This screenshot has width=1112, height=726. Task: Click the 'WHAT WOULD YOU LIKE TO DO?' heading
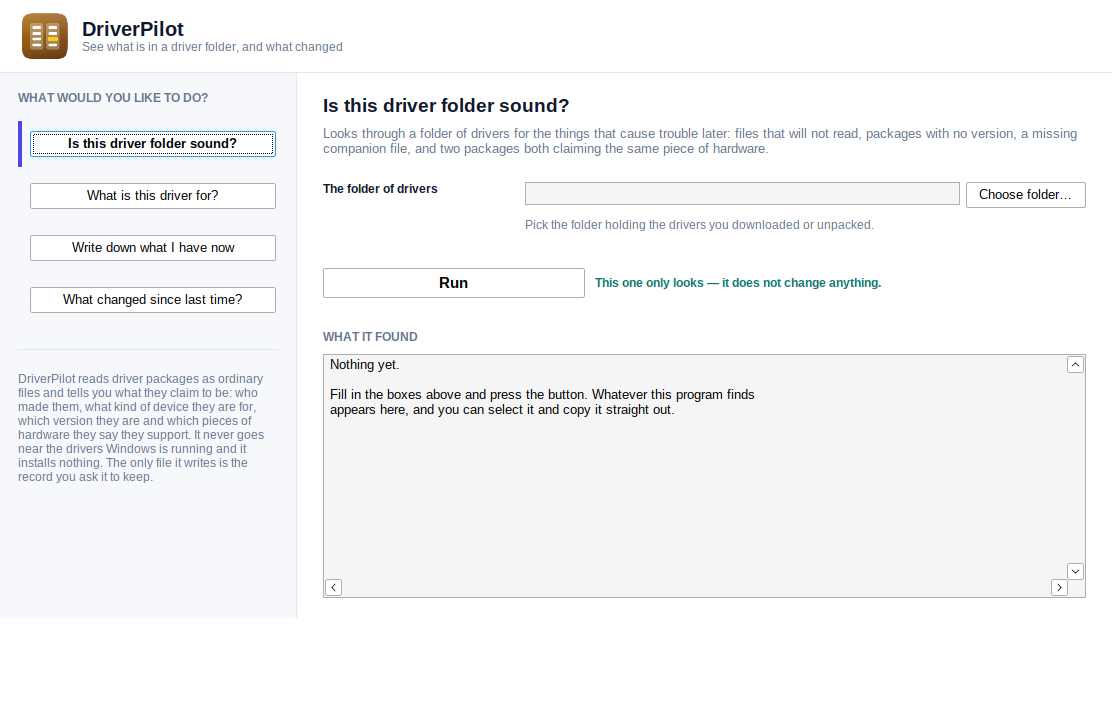point(113,98)
